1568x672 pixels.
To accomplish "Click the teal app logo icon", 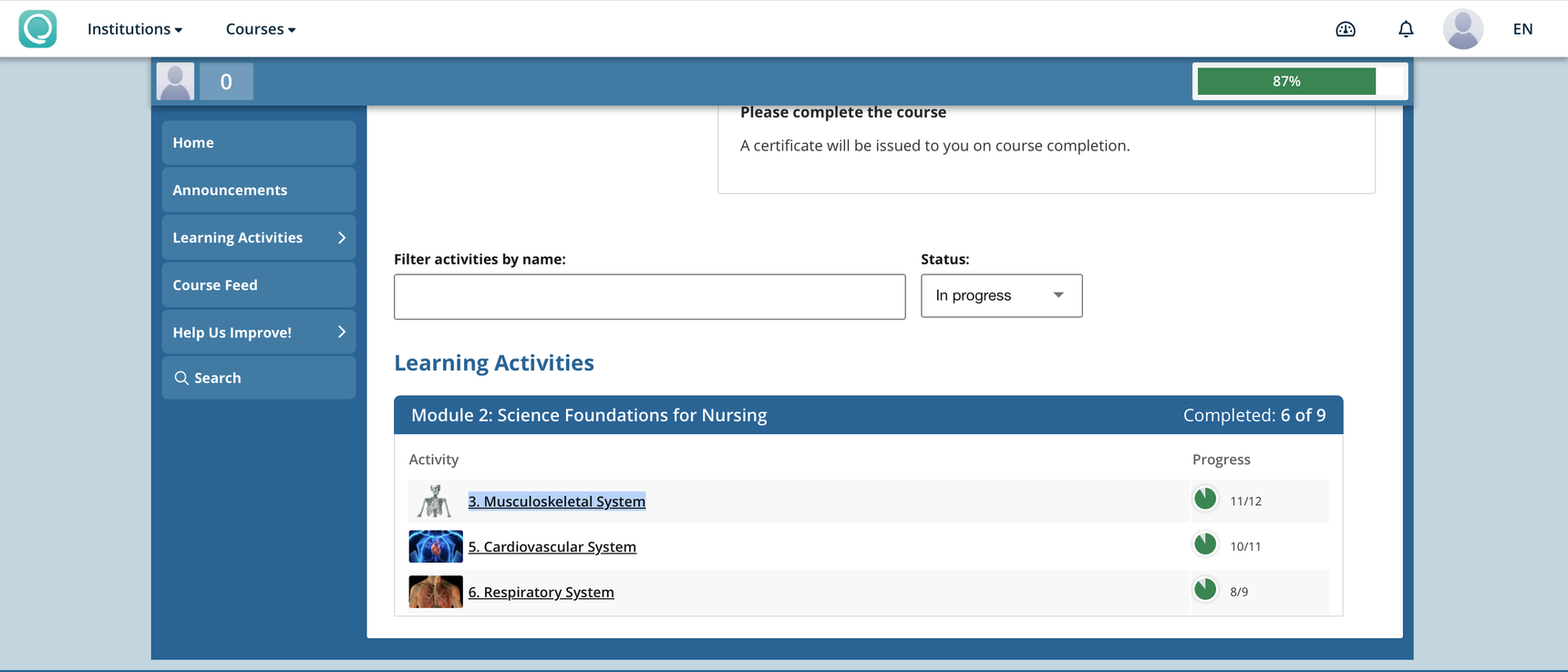I will 37,29.
